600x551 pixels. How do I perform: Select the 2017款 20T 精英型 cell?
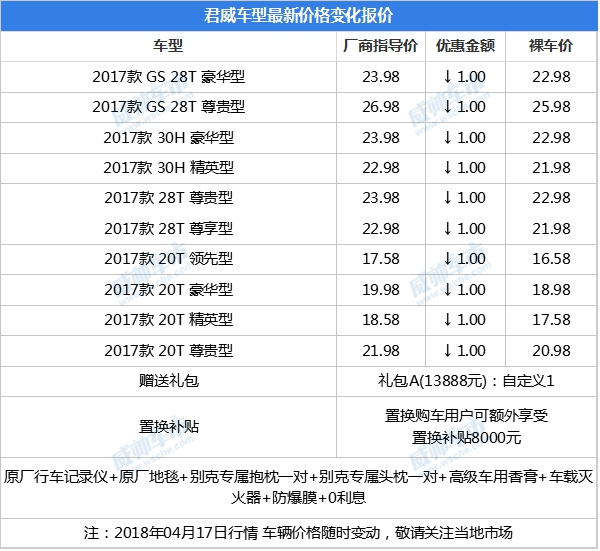pyautogui.click(x=168, y=320)
